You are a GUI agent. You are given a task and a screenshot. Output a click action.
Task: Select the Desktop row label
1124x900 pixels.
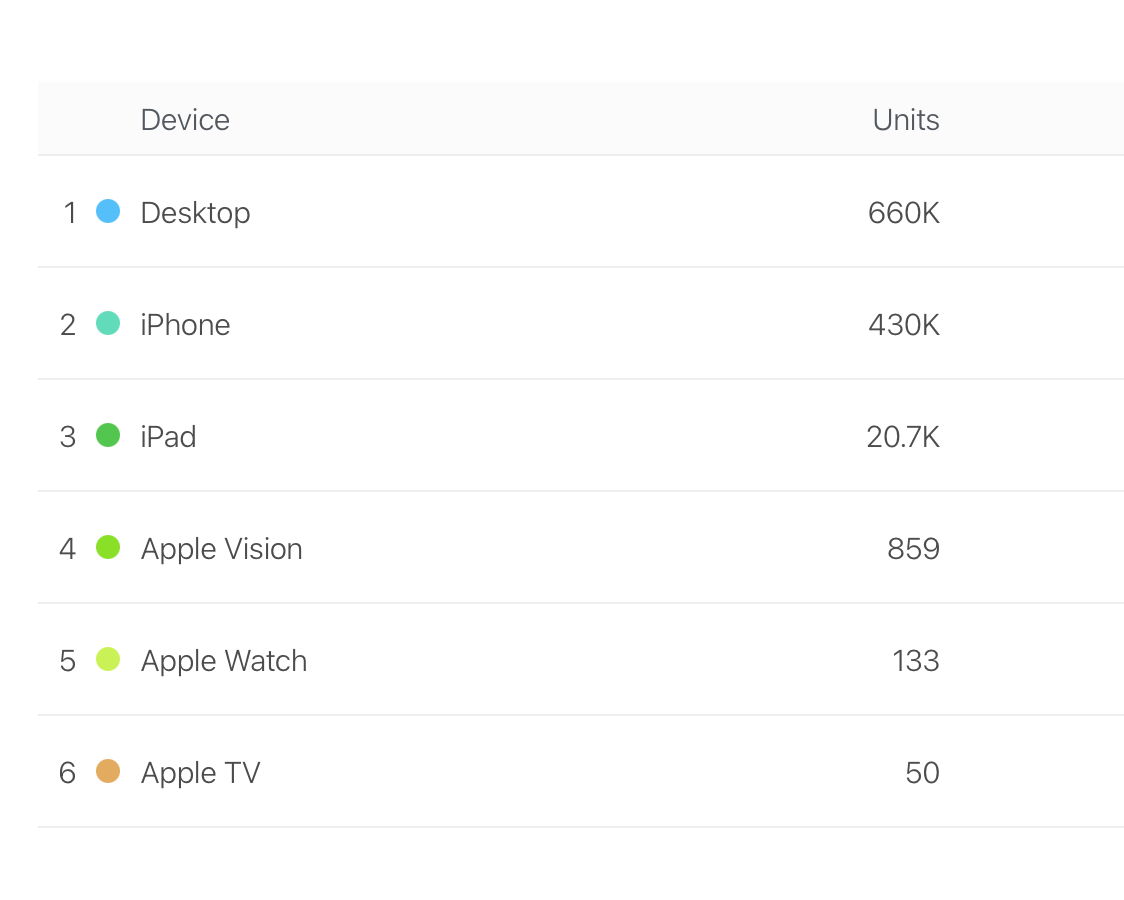(195, 213)
